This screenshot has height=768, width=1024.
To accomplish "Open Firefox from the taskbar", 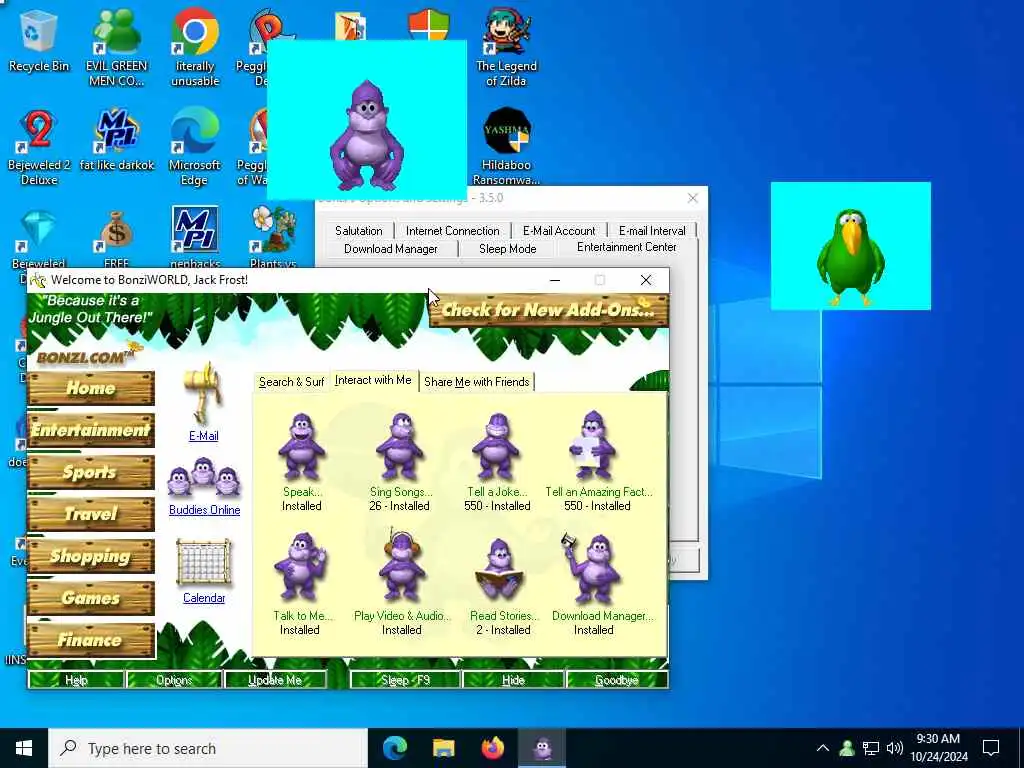I will (492, 748).
